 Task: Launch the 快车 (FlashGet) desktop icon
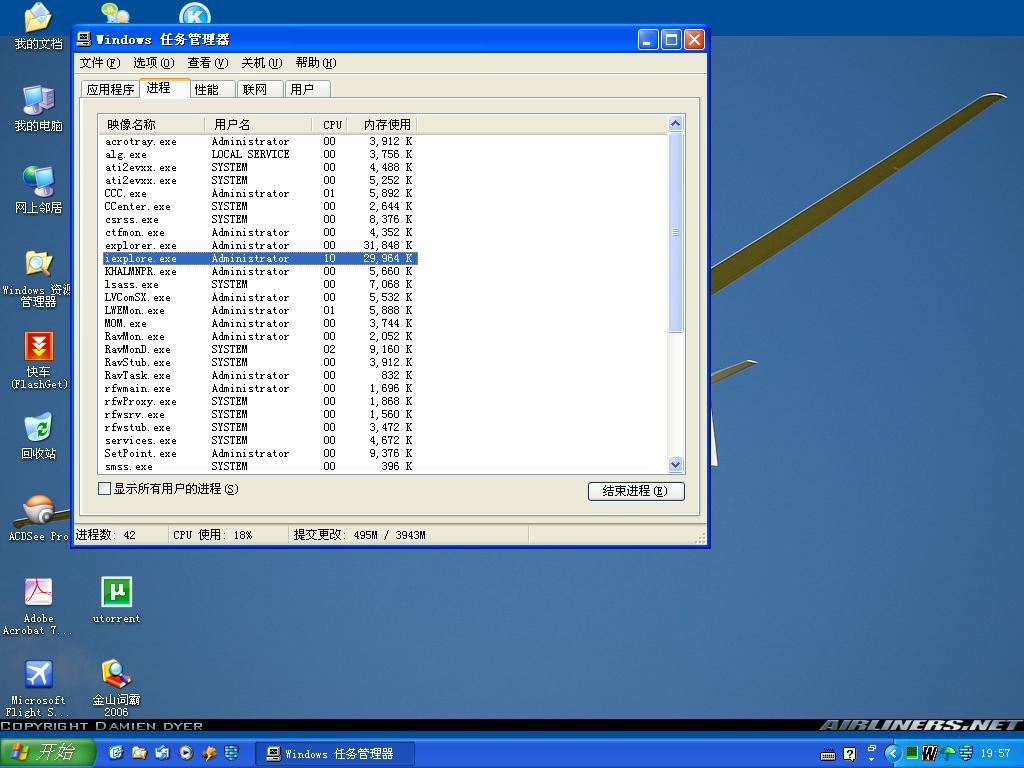38,360
